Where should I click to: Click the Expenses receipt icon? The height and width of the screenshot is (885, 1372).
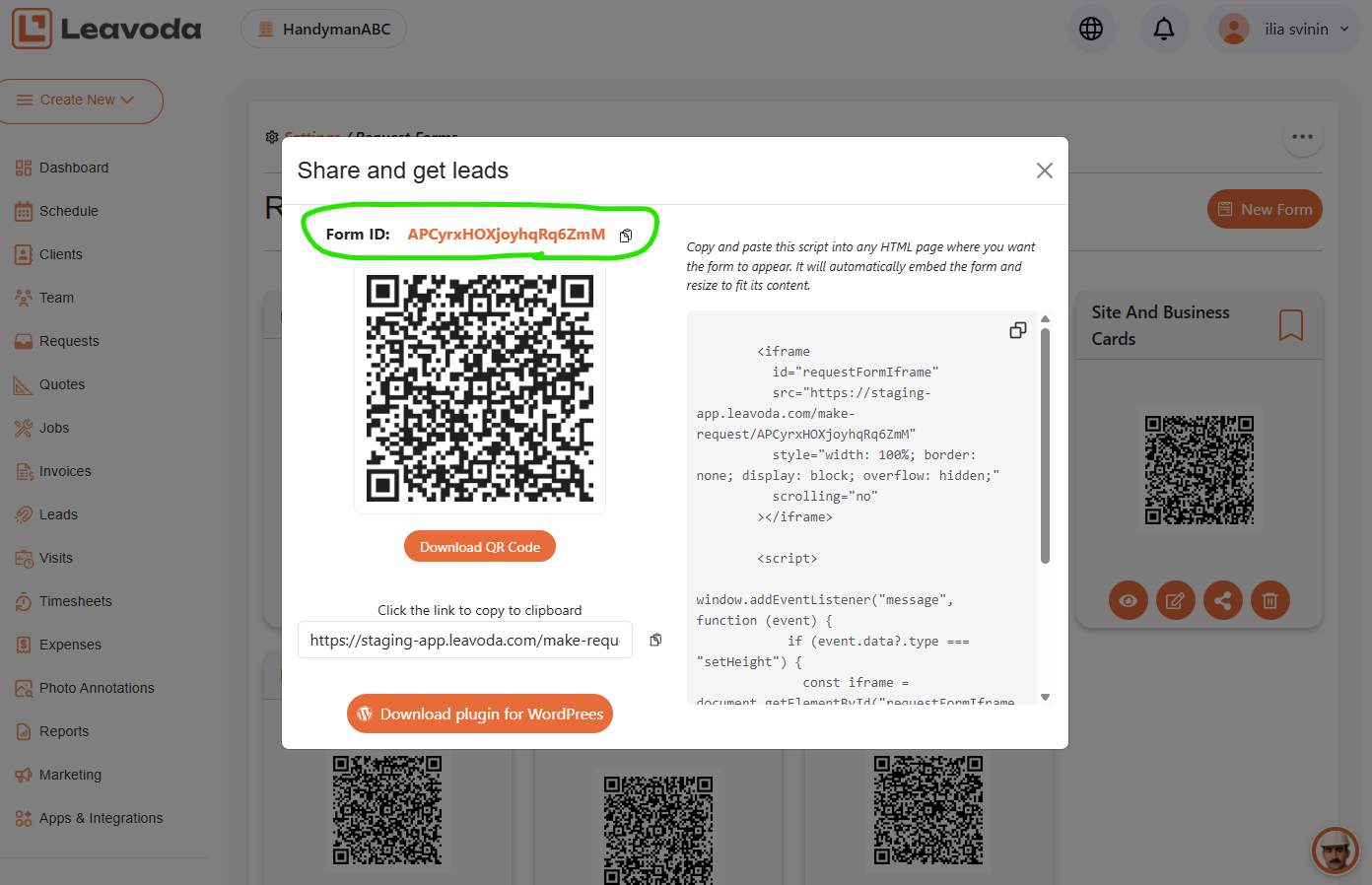click(x=24, y=646)
